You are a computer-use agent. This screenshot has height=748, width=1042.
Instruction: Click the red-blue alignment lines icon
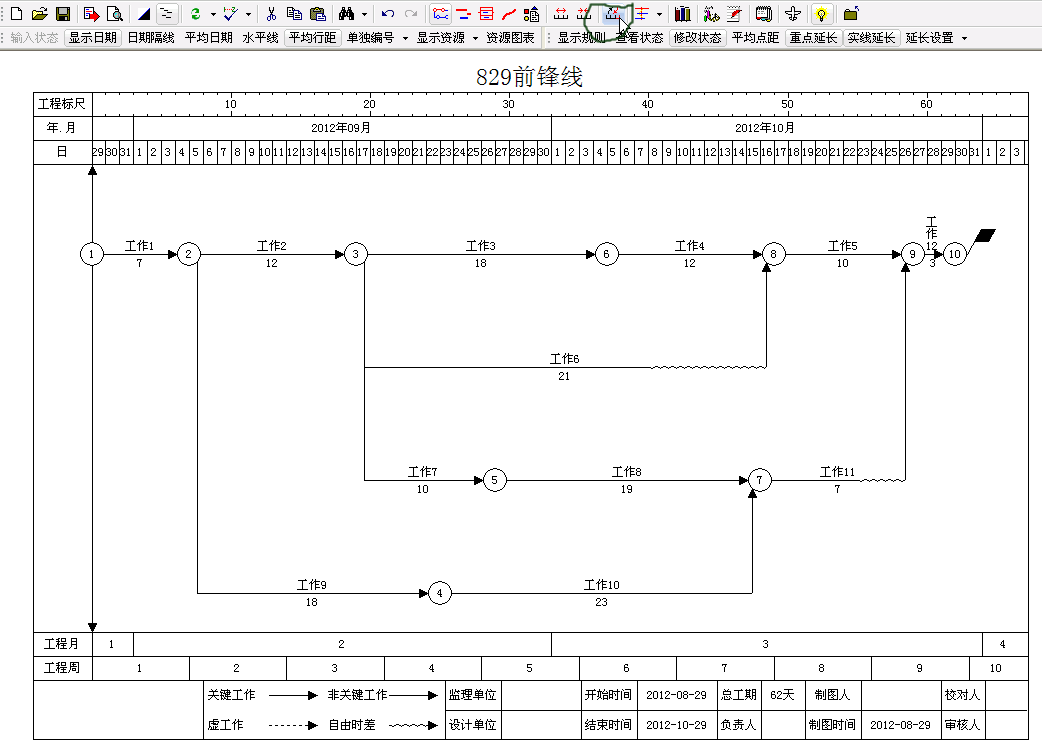click(641, 13)
